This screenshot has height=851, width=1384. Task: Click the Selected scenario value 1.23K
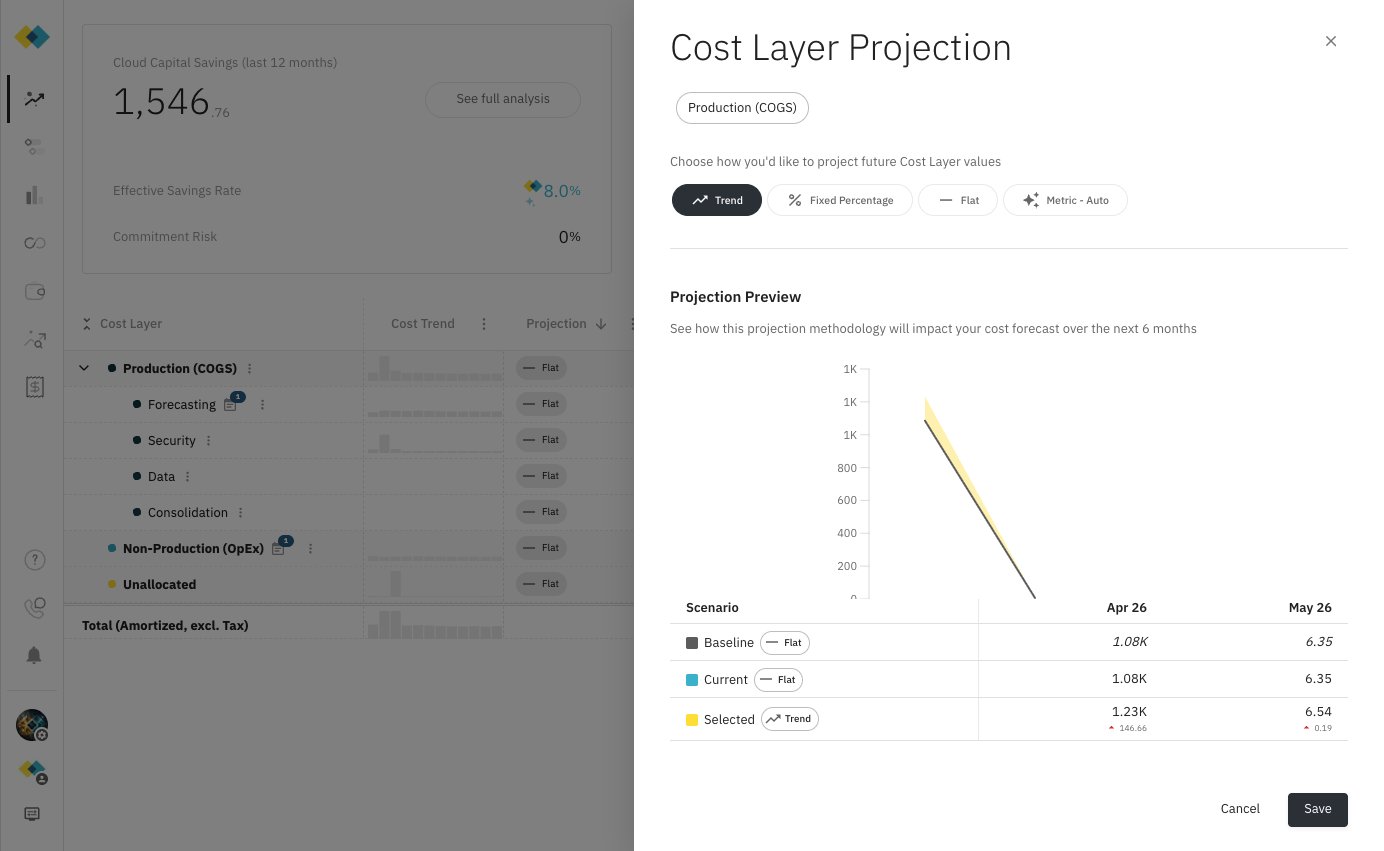pos(1129,712)
